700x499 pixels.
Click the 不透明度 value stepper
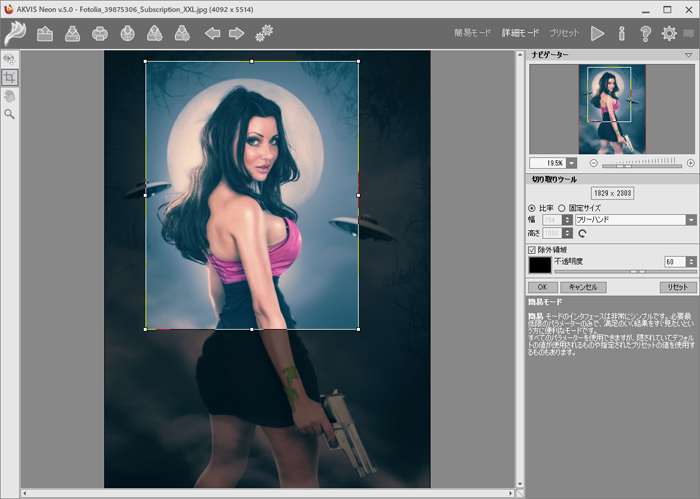pos(691,262)
